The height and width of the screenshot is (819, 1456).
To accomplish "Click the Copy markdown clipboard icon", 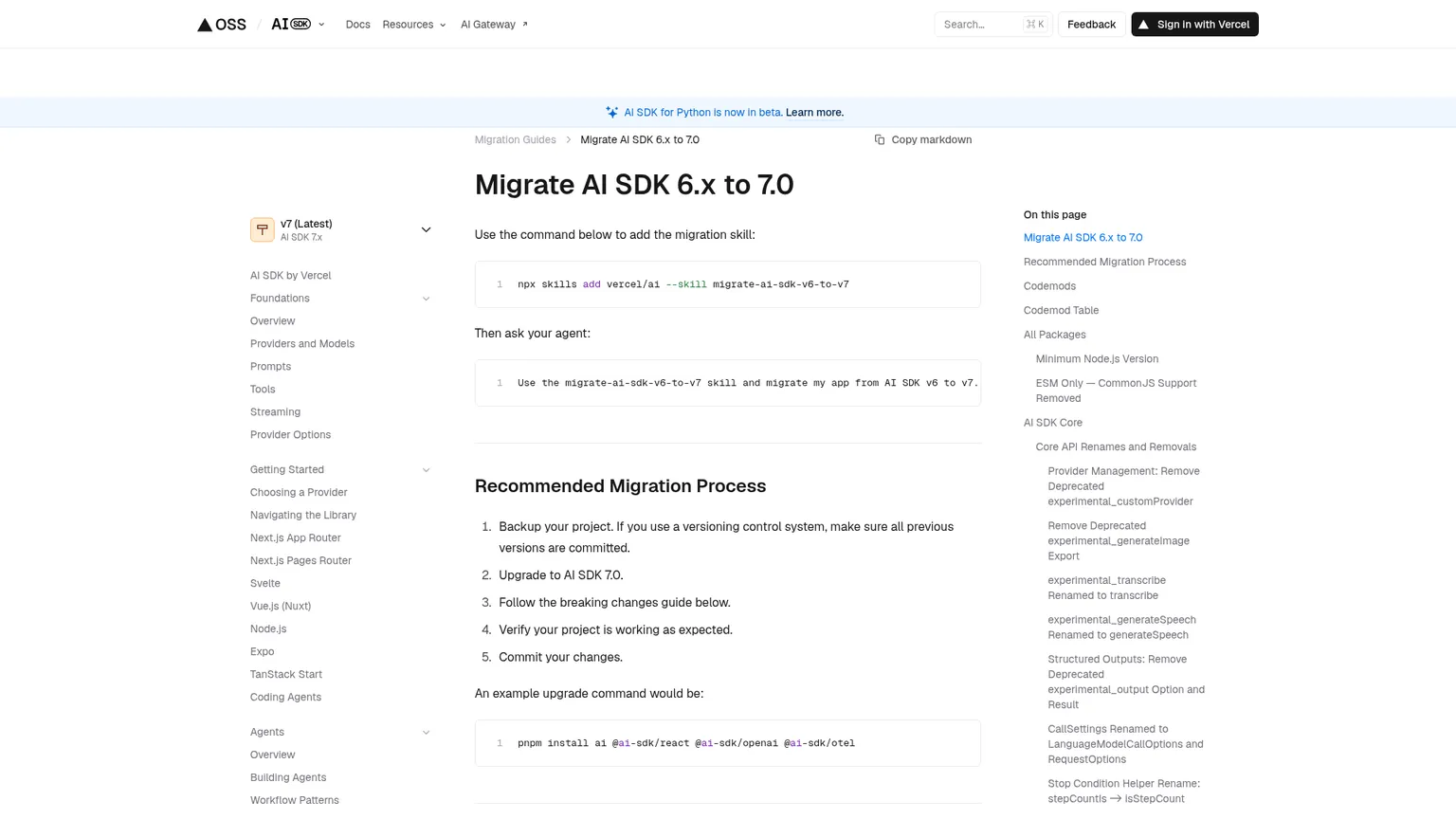I will (880, 140).
